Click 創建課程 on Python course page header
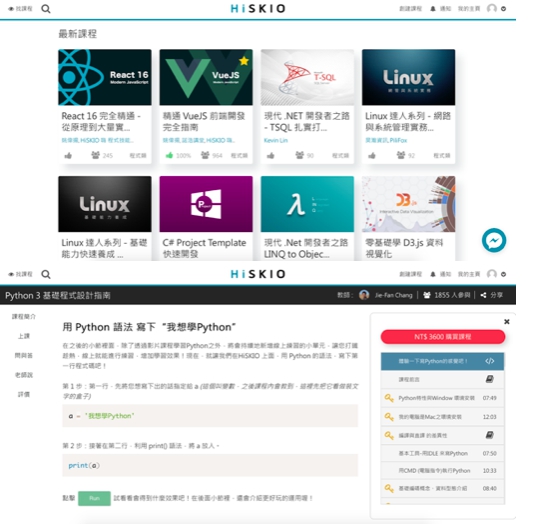 [x=410, y=274]
